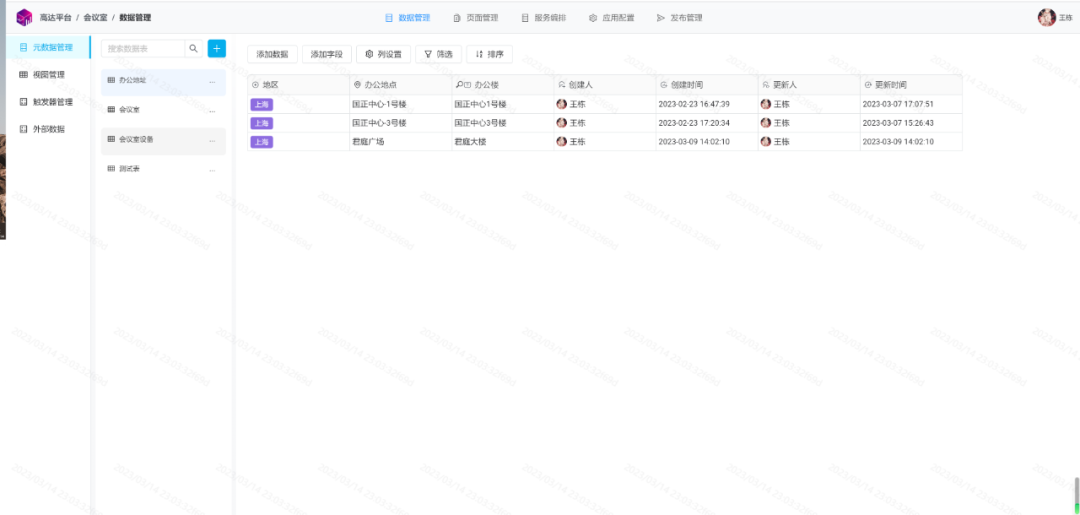Switch to 应用配置 top tab
Screen dimensions: 1080x515
[x=612, y=18]
